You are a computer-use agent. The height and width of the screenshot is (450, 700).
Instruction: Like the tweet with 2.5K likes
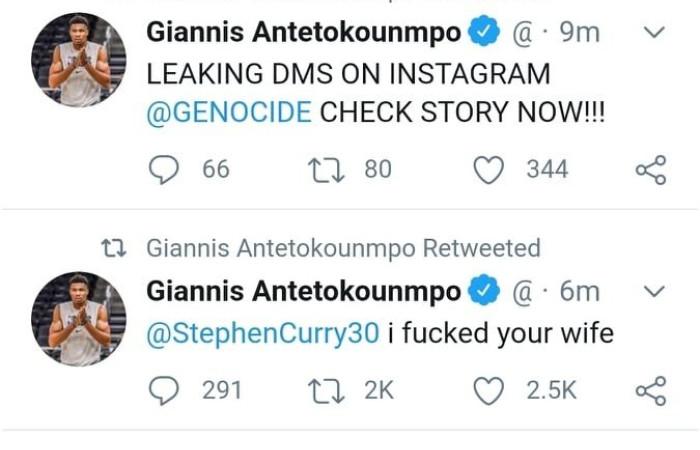tap(489, 390)
